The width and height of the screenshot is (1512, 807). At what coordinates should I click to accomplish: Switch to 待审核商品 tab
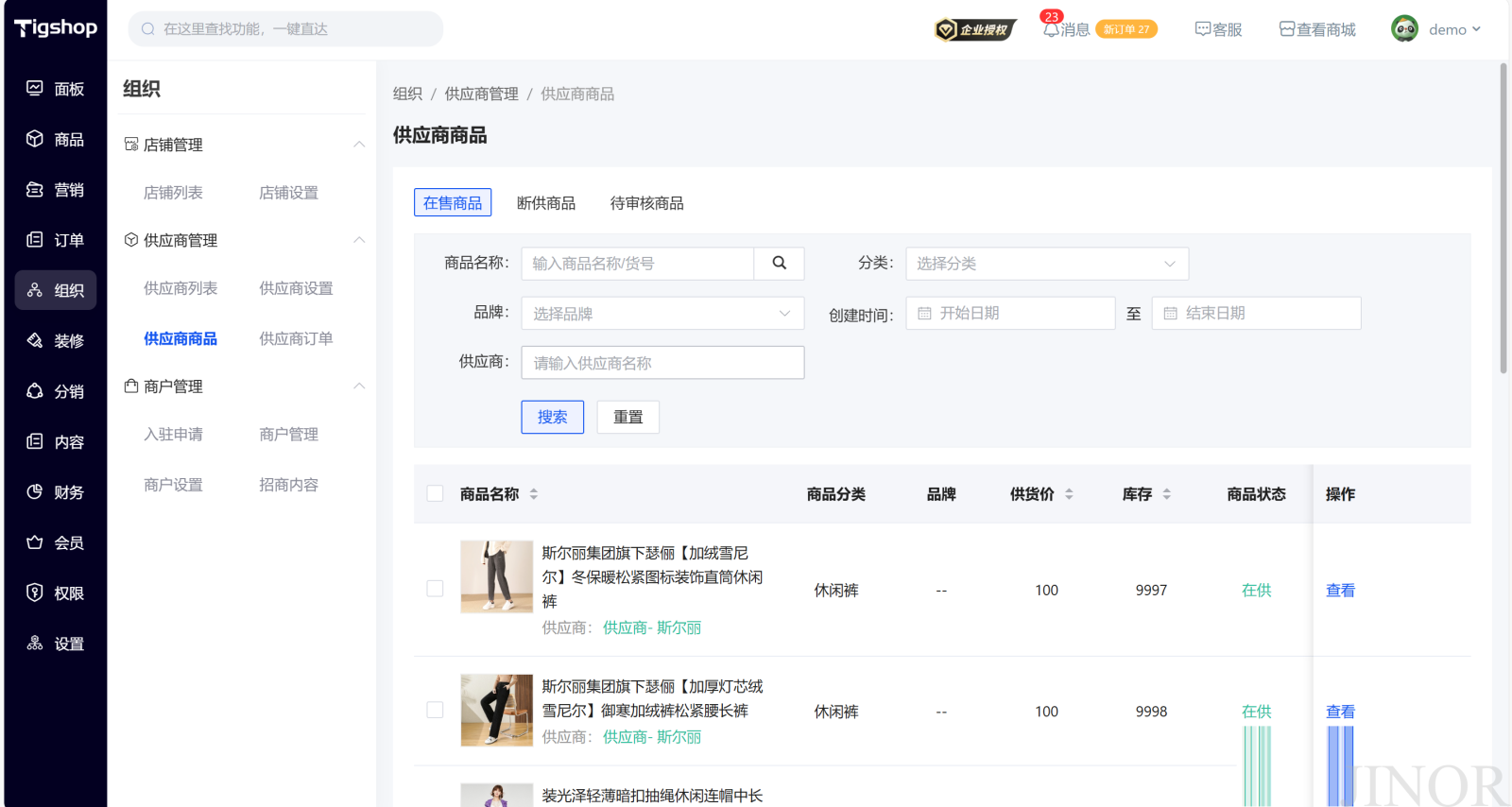click(x=647, y=203)
